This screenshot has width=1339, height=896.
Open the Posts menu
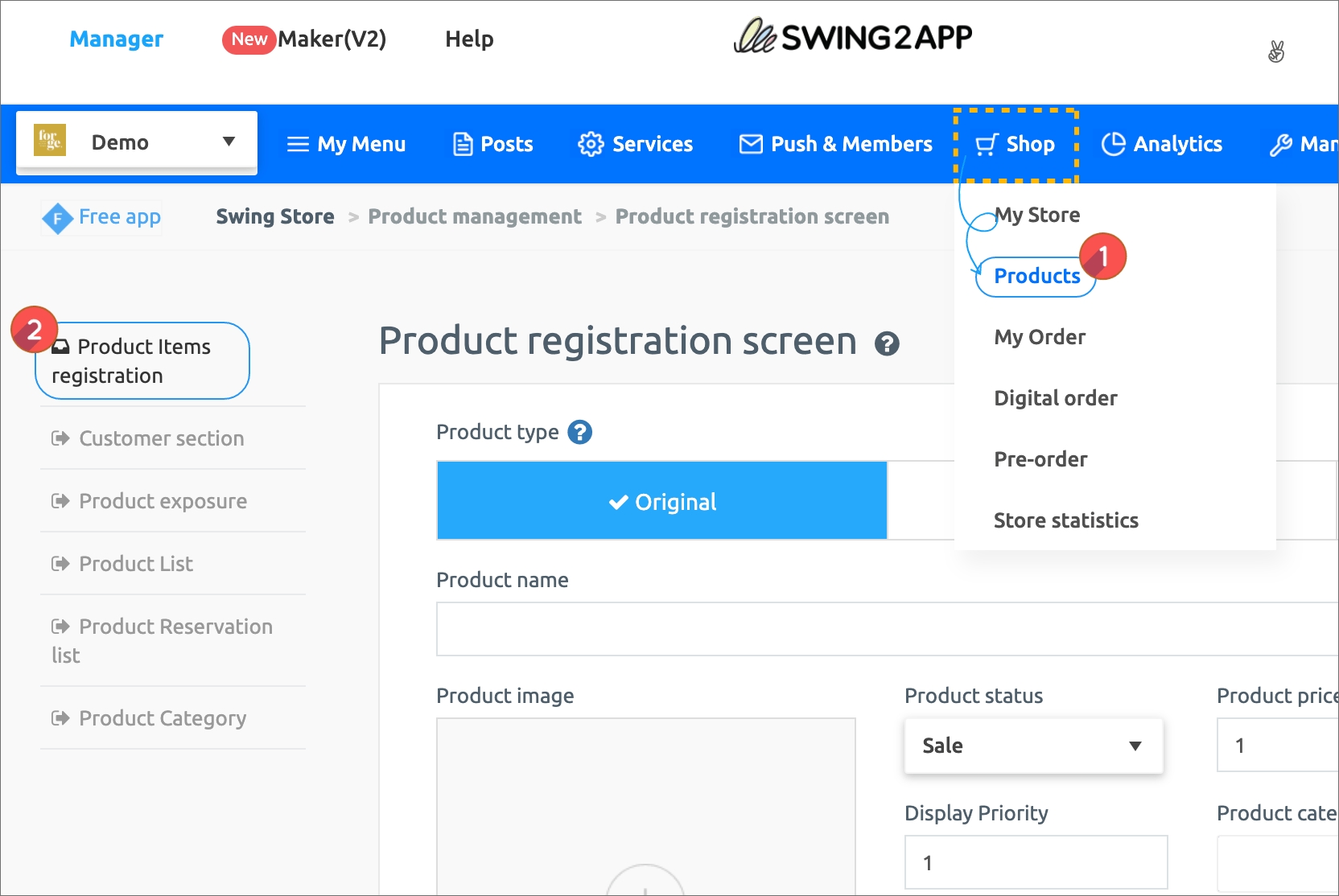493,144
